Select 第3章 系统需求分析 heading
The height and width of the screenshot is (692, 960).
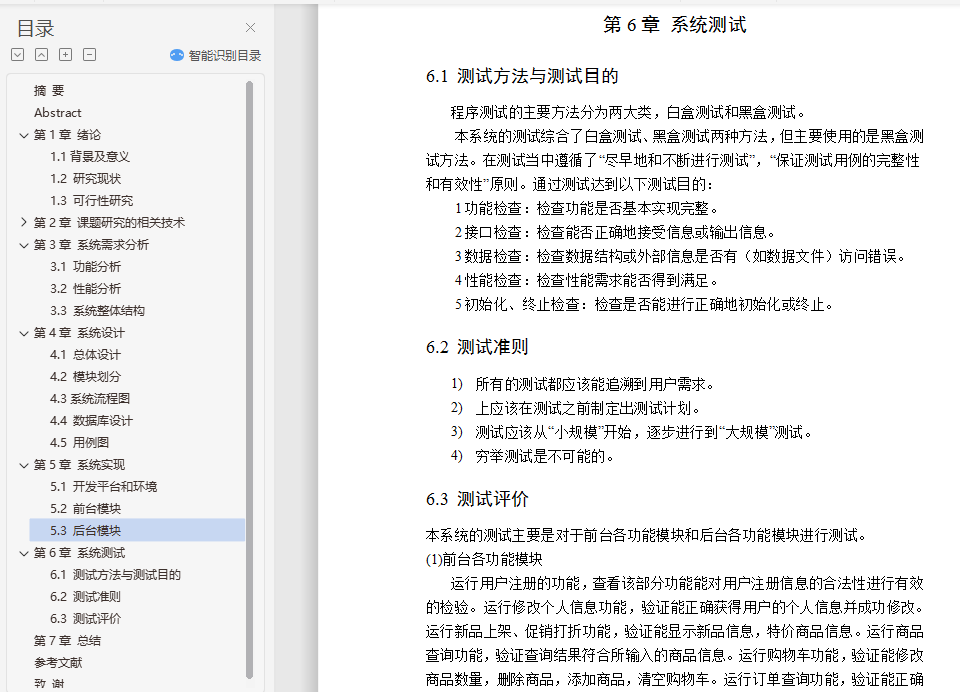click(x=91, y=244)
